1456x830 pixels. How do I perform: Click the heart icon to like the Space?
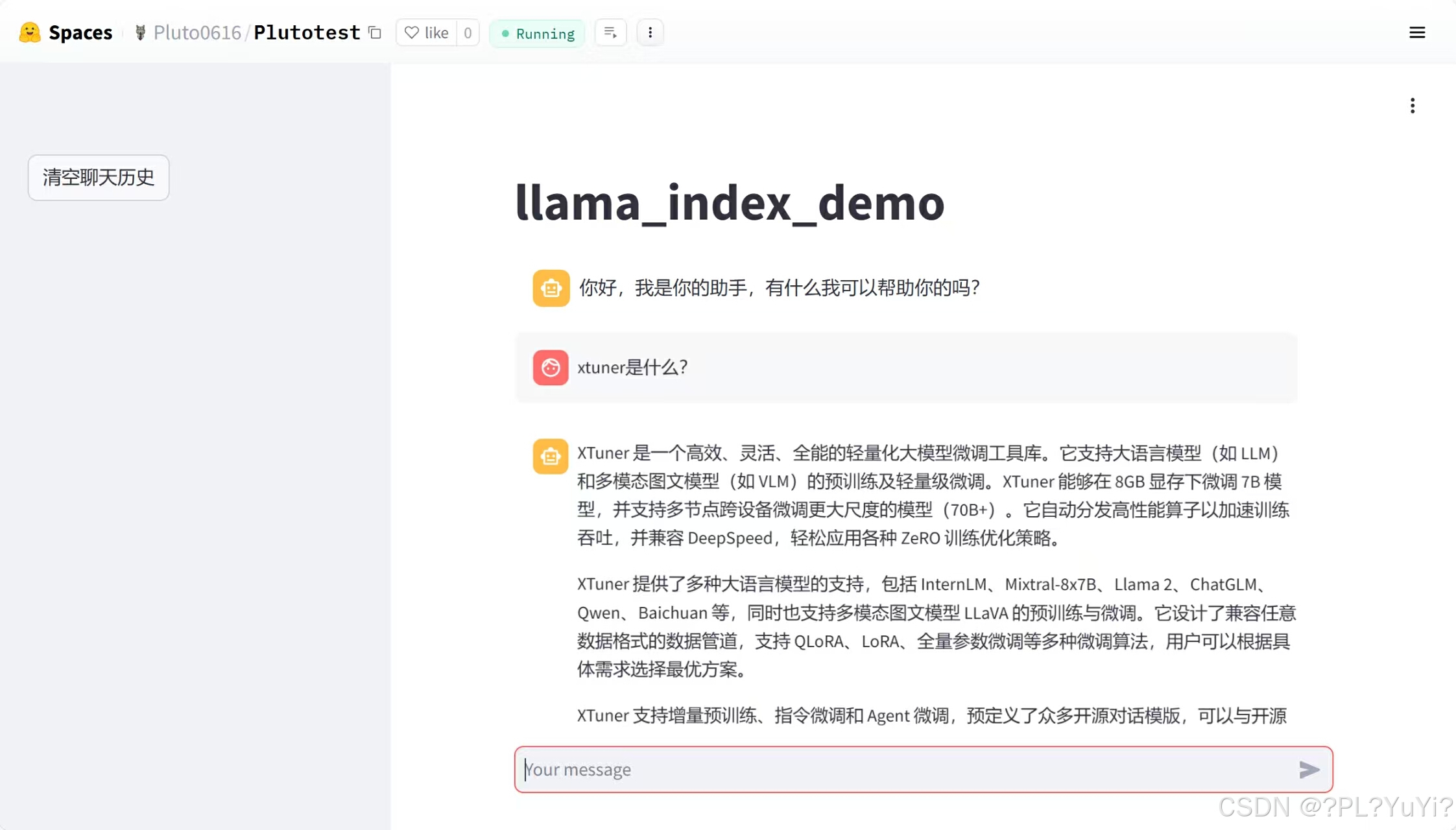[x=411, y=32]
